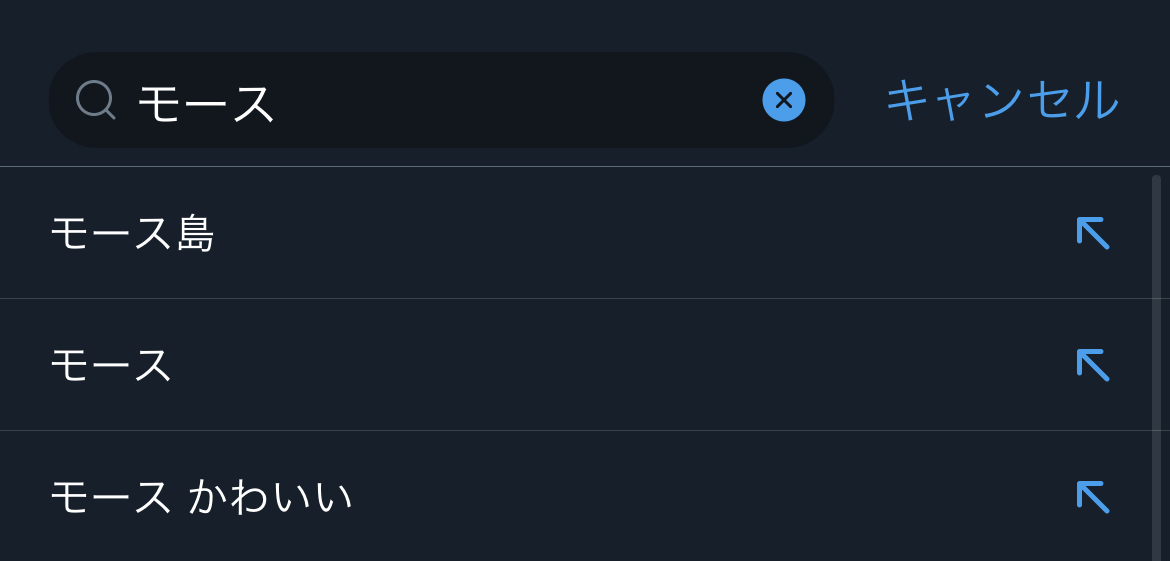The height and width of the screenshot is (561, 1170).
Task: Focus the search field containing モース
Action: pos(450,100)
